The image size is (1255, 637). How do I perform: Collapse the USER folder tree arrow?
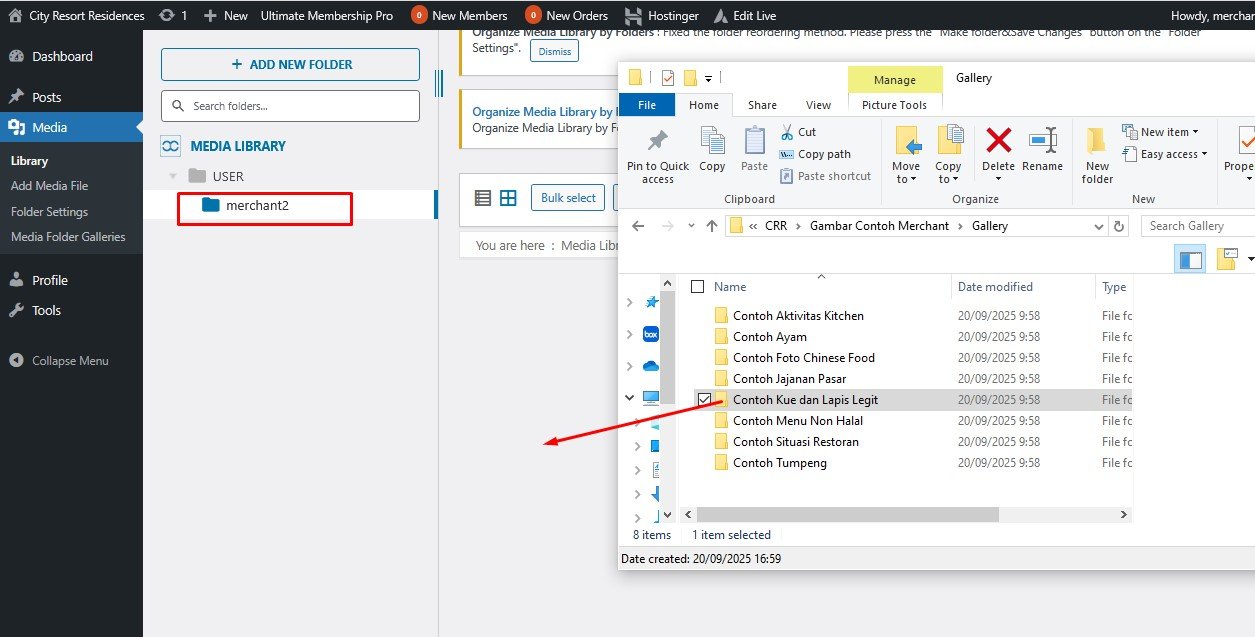pos(173,177)
